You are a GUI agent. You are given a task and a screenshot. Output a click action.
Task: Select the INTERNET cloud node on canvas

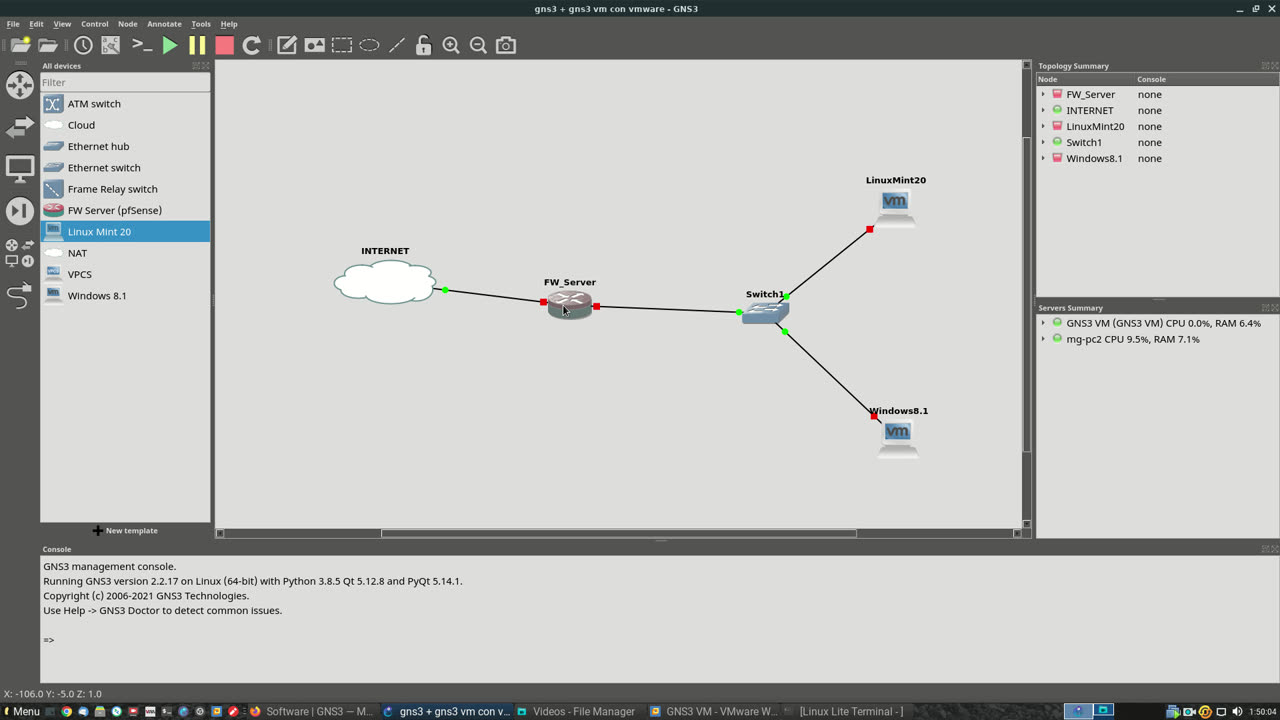[x=385, y=282]
